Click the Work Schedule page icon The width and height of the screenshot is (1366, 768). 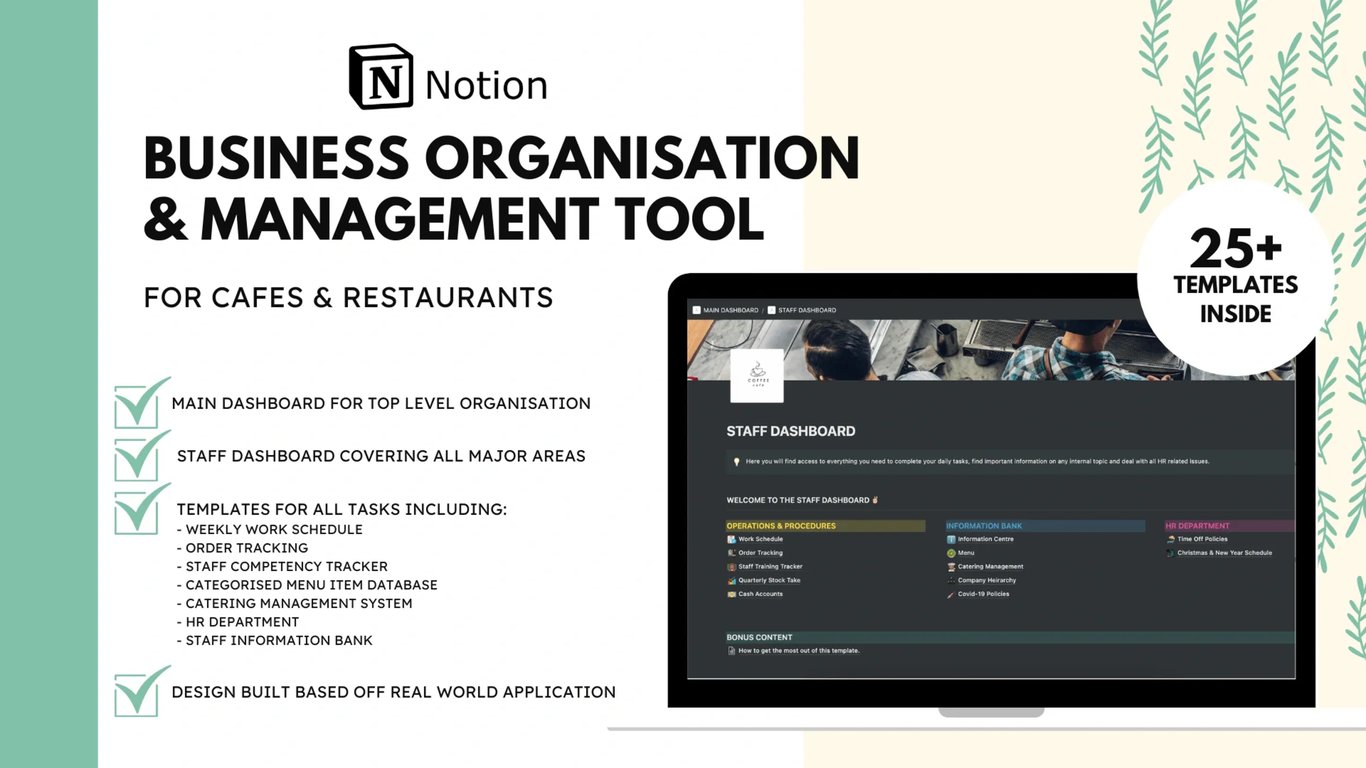pyautogui.click(x=731, y=539)
